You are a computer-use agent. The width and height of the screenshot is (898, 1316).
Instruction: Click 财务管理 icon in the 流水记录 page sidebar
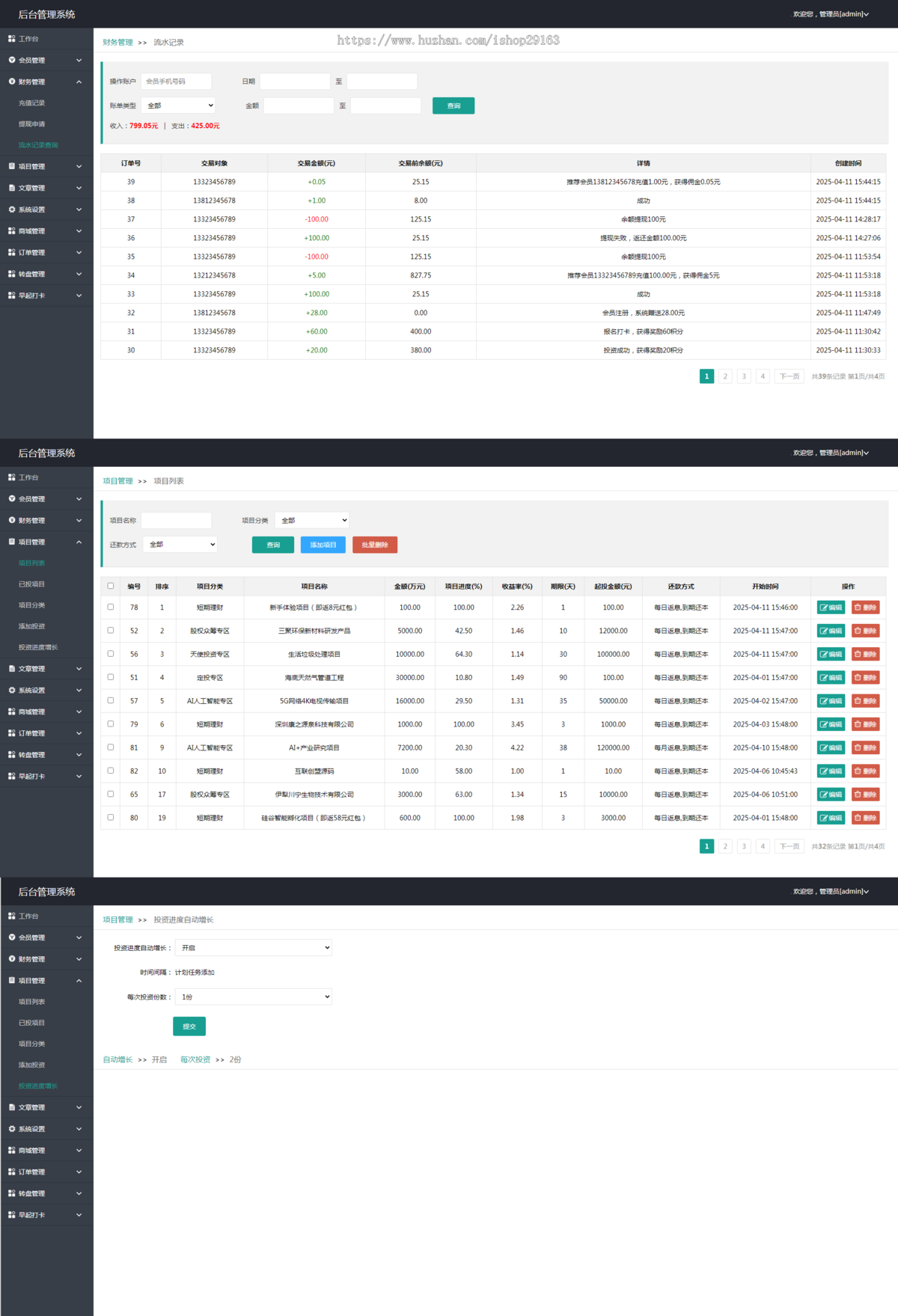[x=12, y=82]
